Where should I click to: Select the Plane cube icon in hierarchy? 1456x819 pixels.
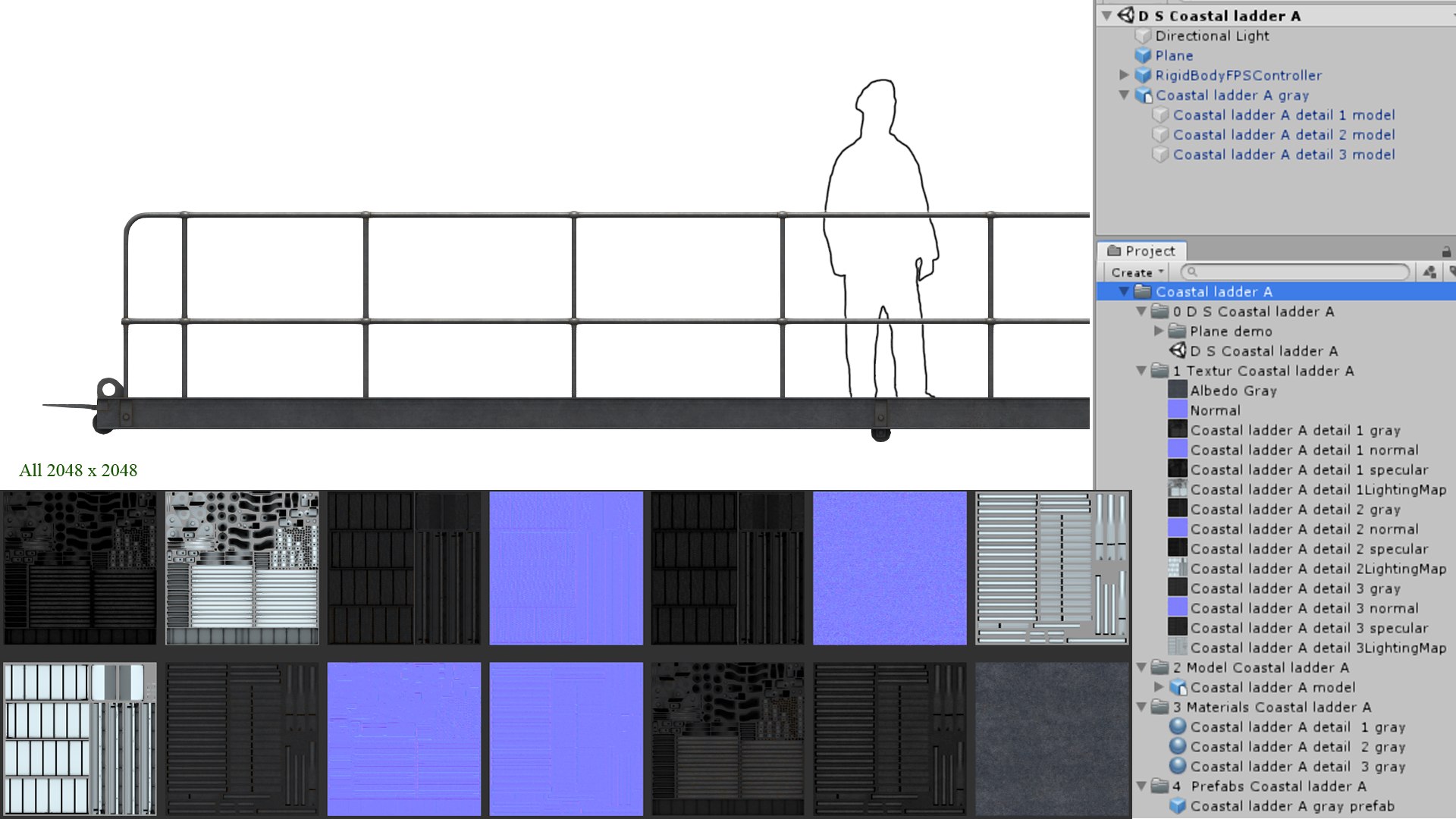(x=1143, y=55)
